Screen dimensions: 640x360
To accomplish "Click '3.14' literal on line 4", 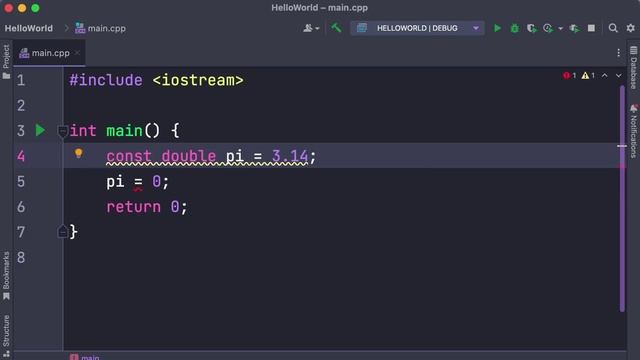I will pyautogui.click(x=290, y=156).
